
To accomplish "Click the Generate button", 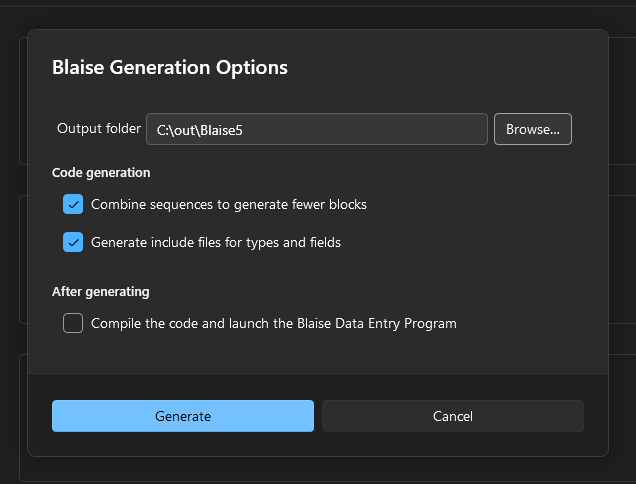I will (x=183, y=416).
